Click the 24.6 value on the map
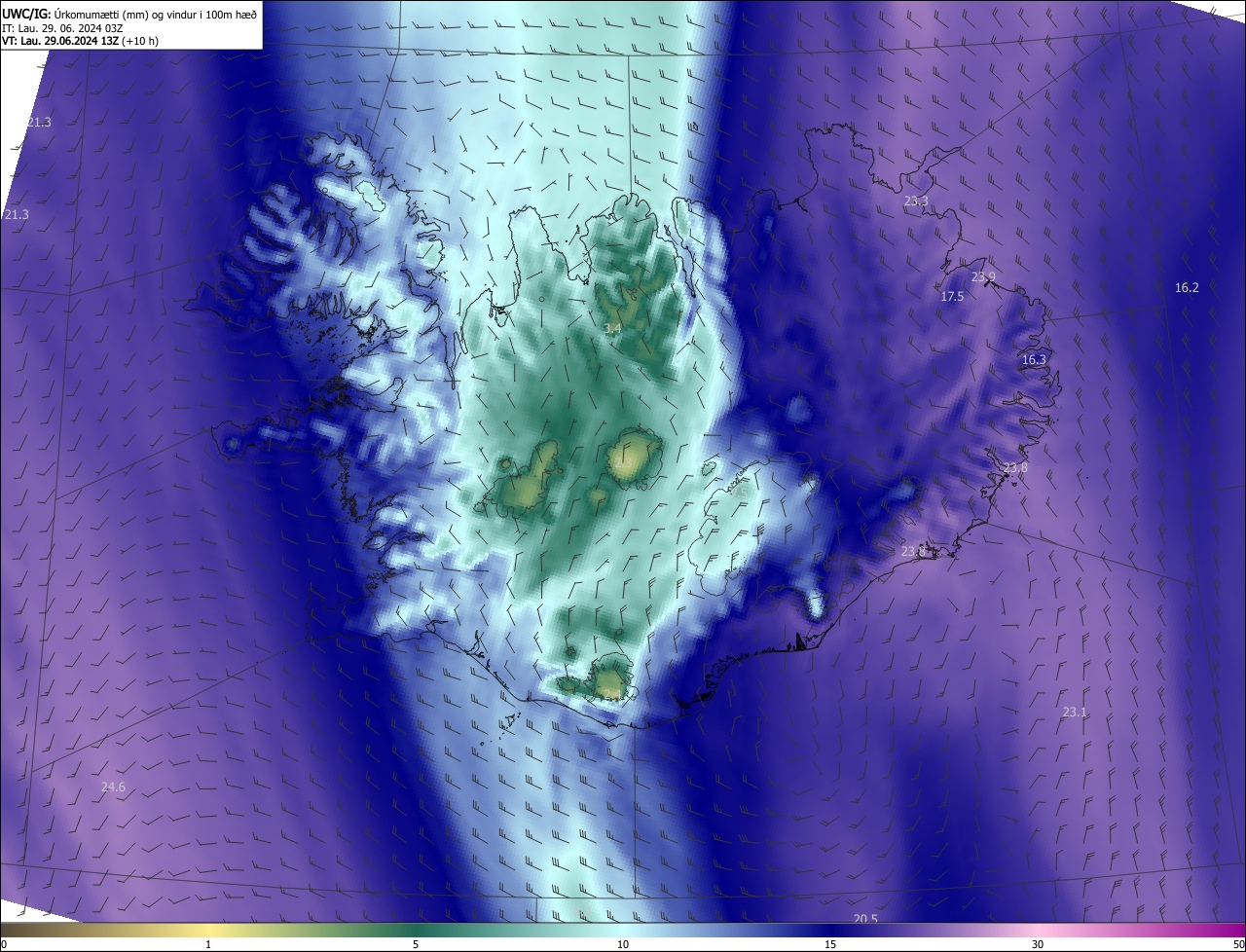This screenshot has height=952, width=1246. coord(113,787)
